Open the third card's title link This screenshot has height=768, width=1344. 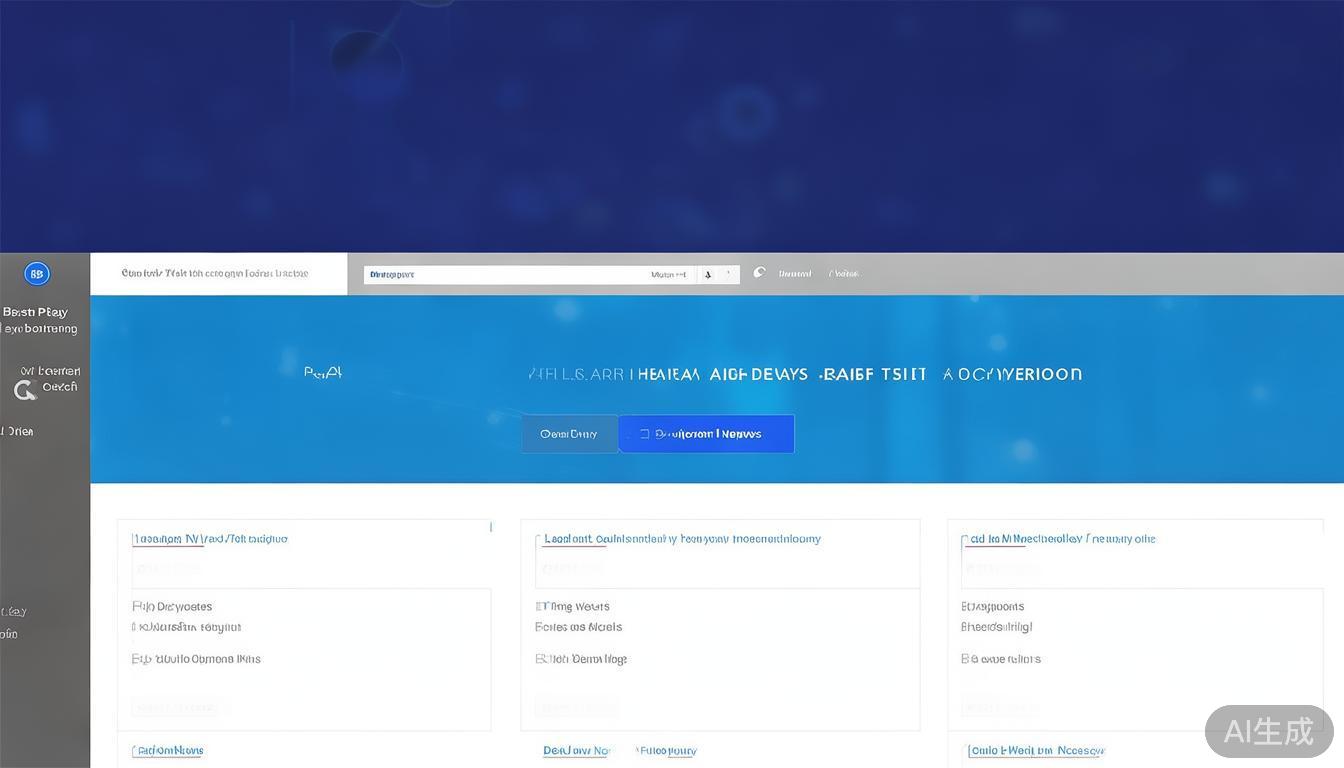click(x=1059, y=539)
